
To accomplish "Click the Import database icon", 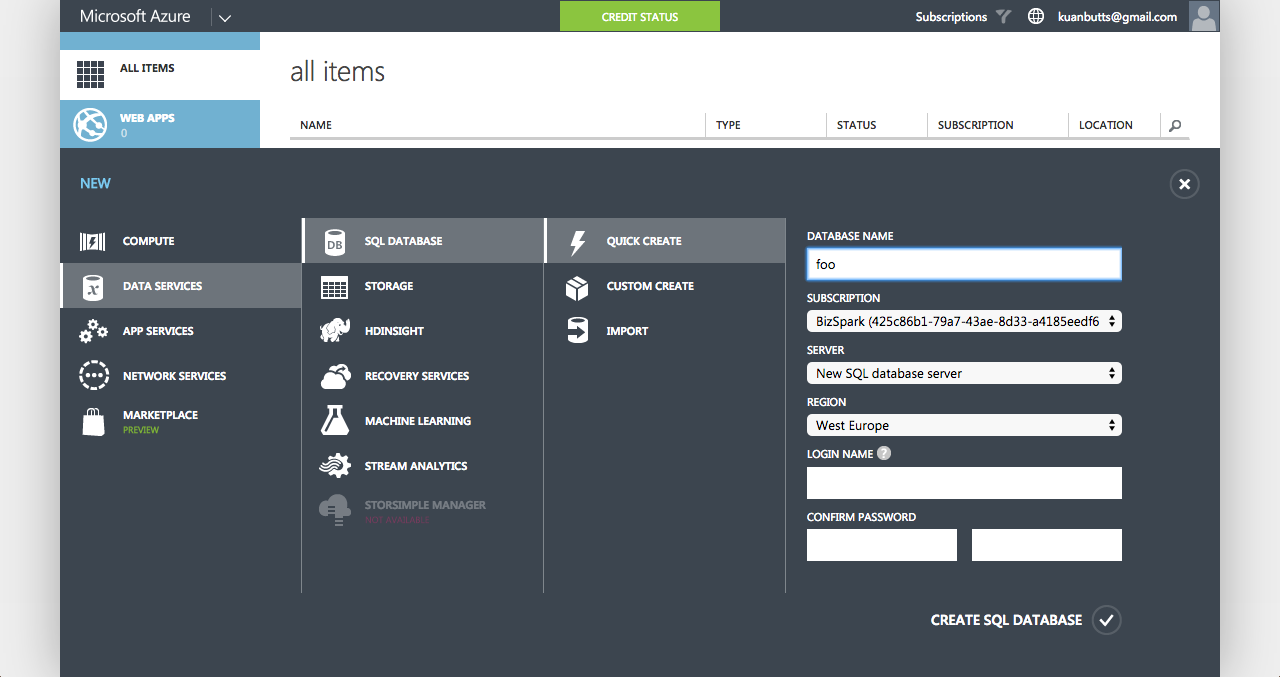I will tap(577, 331).
